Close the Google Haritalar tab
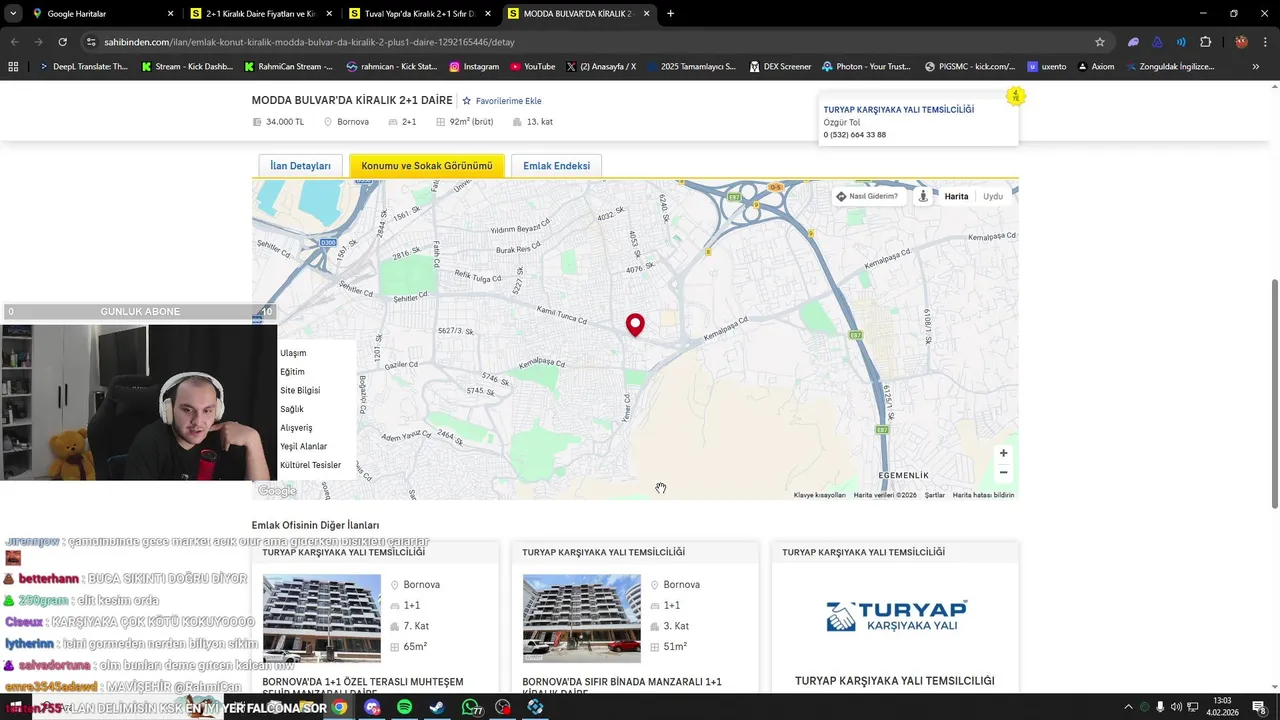 click(170, 14)
